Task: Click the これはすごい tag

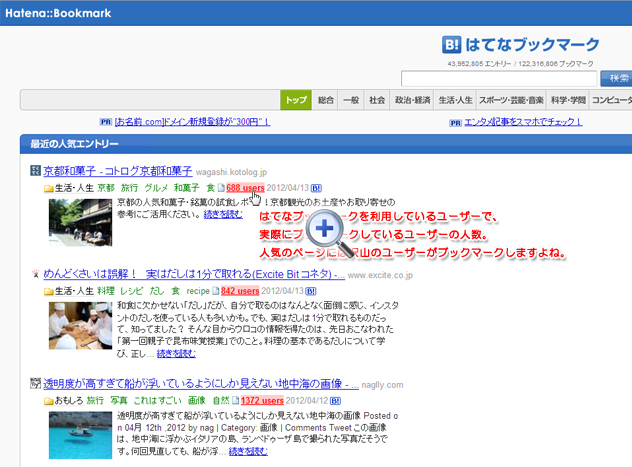Action: [x=158, y=401]
